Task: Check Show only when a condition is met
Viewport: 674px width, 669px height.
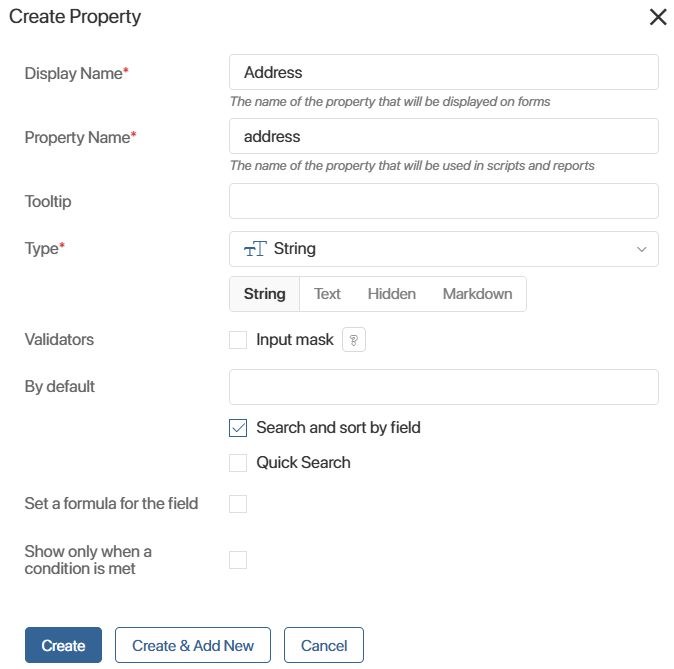Action: pos(238,560)
